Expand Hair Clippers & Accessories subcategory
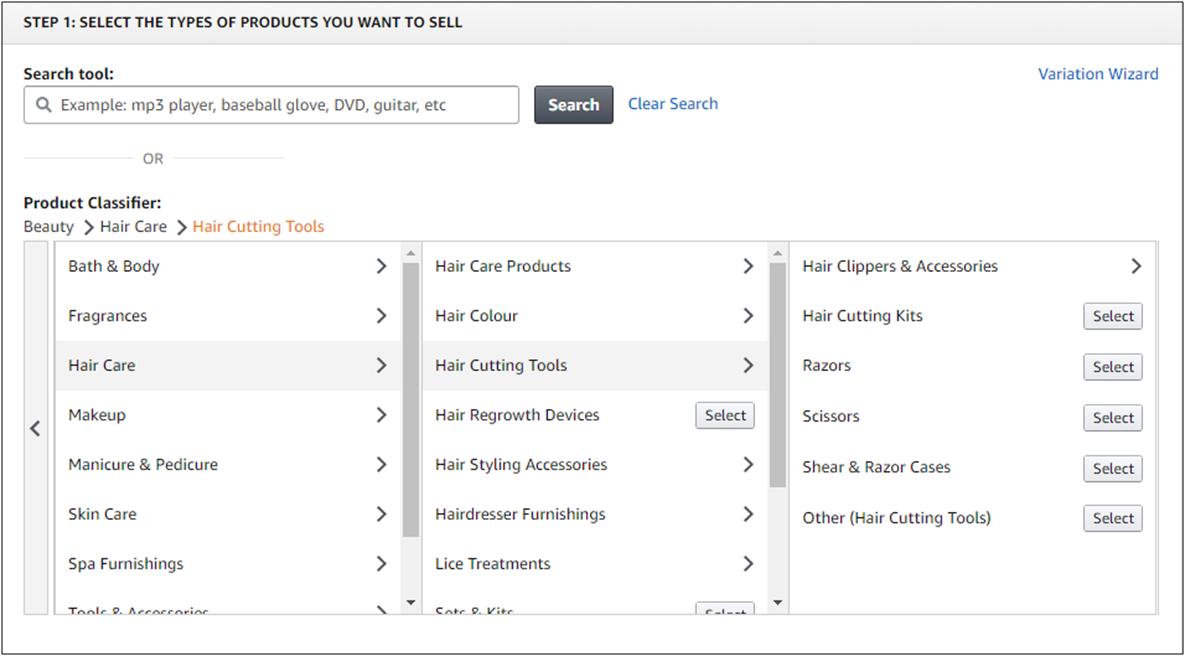The height and width of the screenshot is (656, 1185). (1135, 266)
